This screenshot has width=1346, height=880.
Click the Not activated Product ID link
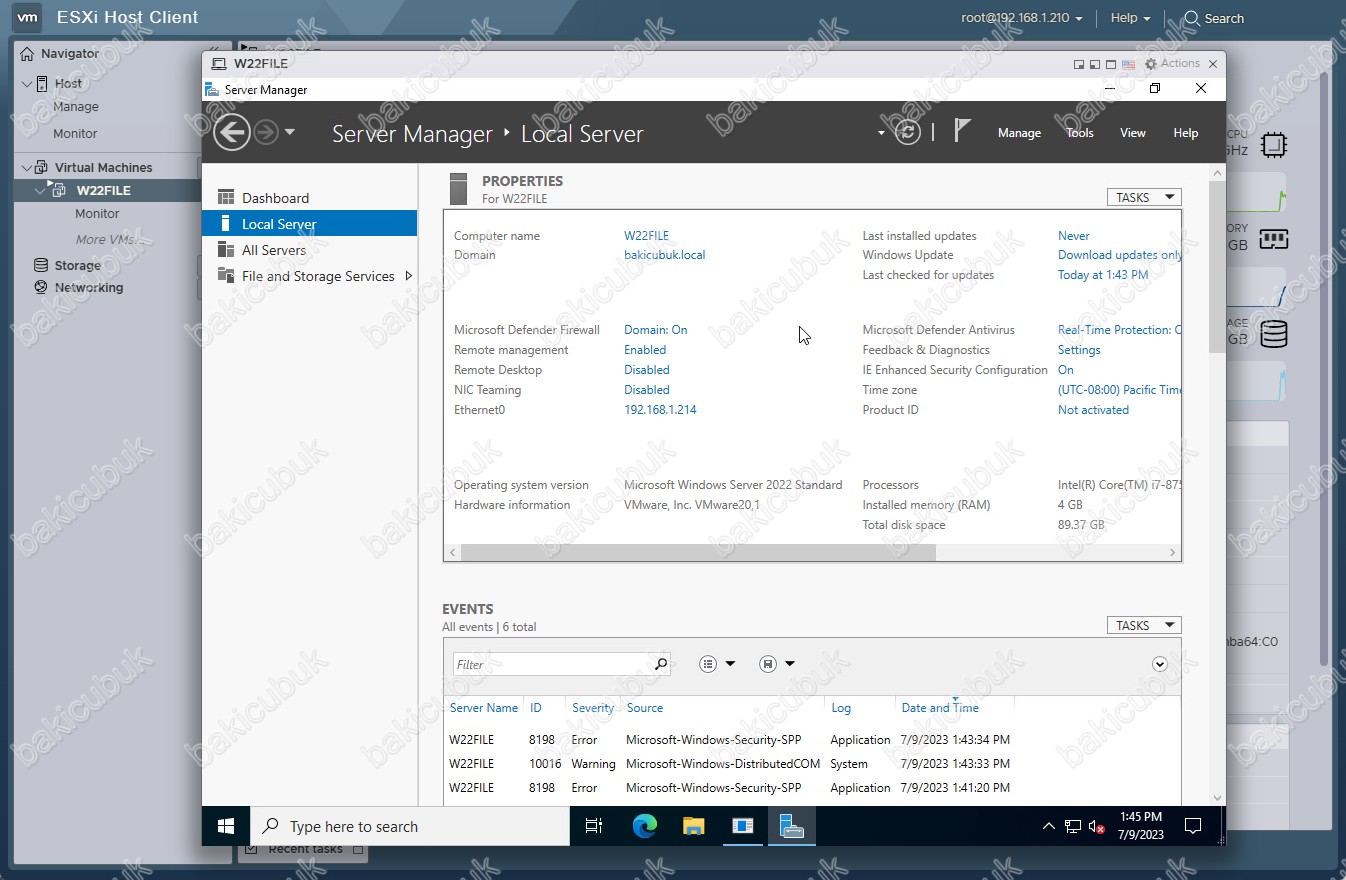pyautogui.click(x=1093, y=410)
